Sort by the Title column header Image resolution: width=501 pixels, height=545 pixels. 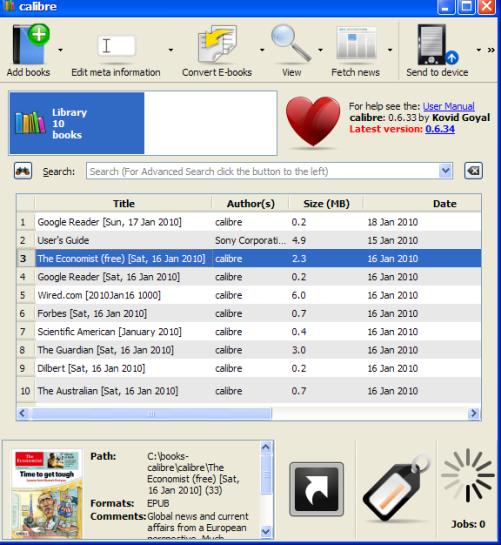(x=123, y=203)
